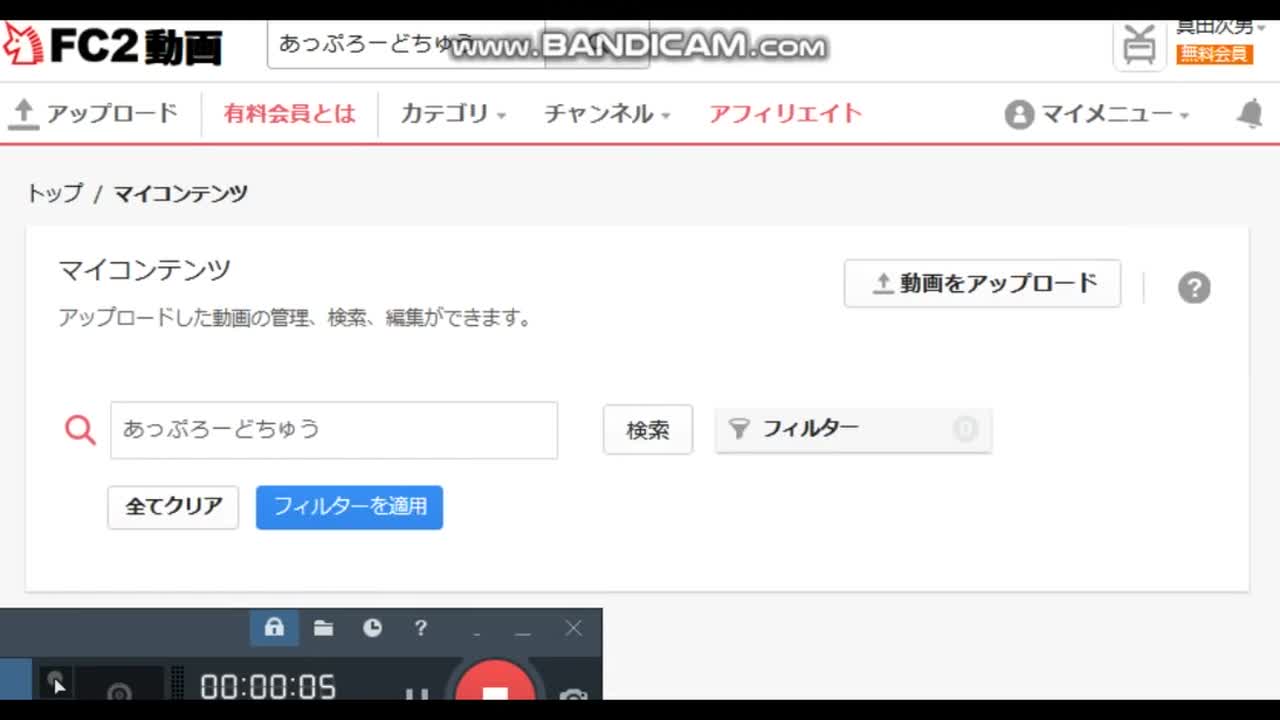Open the notification bell
The height and width of the screenshot is (720, 1280).
pos(1249,114)
